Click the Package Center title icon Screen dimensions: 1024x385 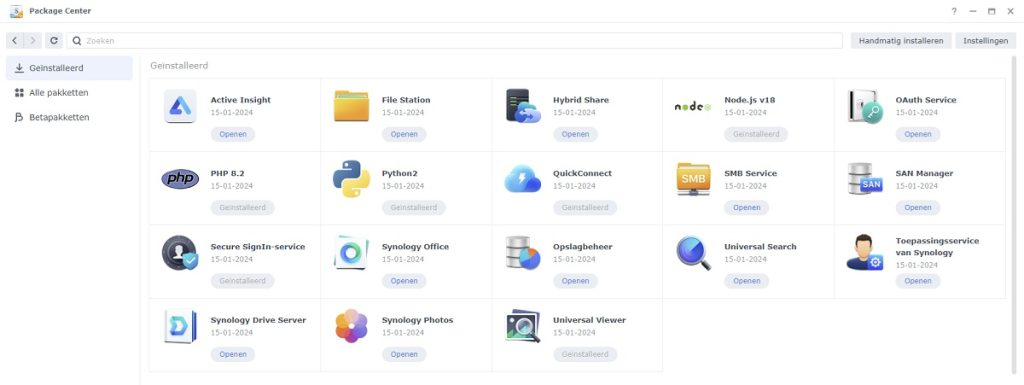tap(16, 11)
